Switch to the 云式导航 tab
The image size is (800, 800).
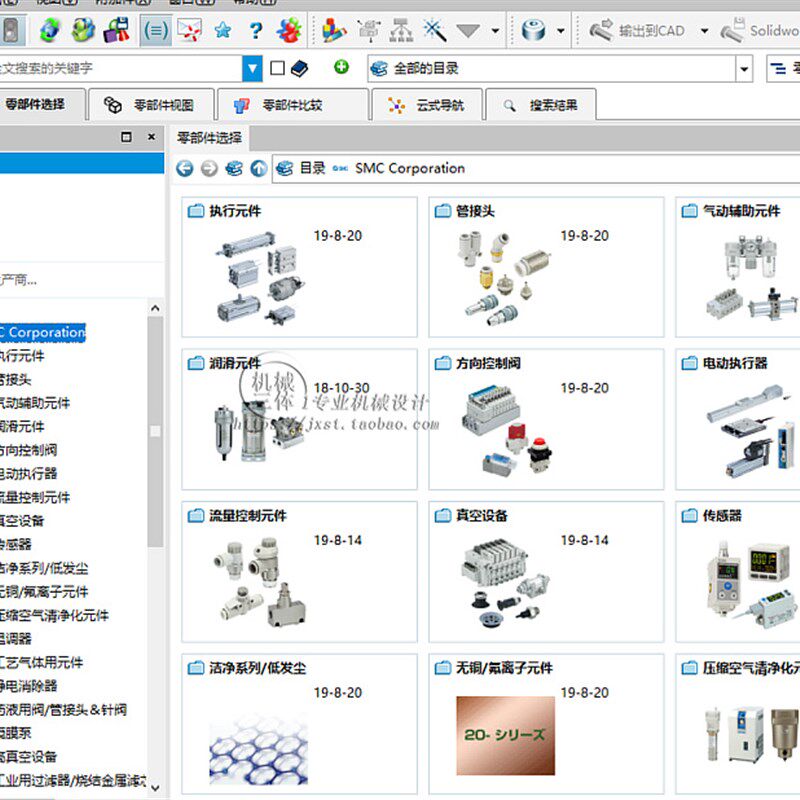tap(428, 105)
